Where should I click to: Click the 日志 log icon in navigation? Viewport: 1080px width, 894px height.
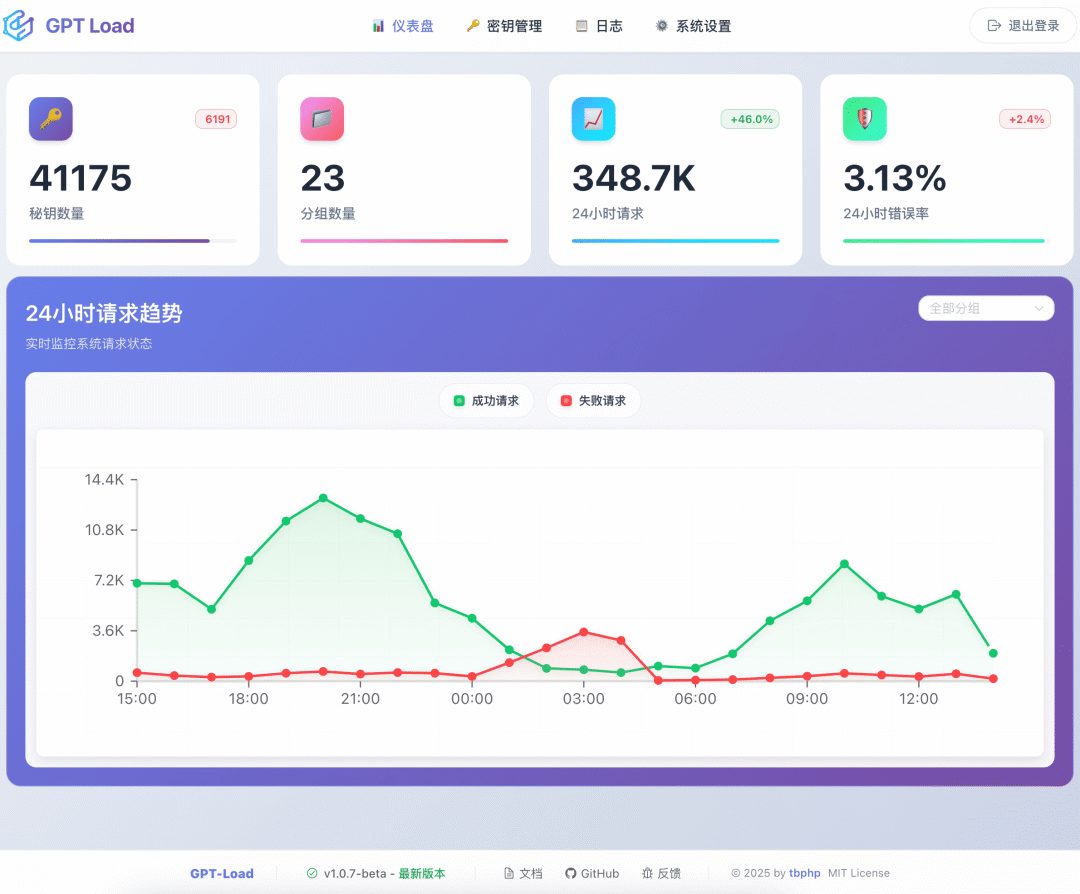[x=581, y=26]
